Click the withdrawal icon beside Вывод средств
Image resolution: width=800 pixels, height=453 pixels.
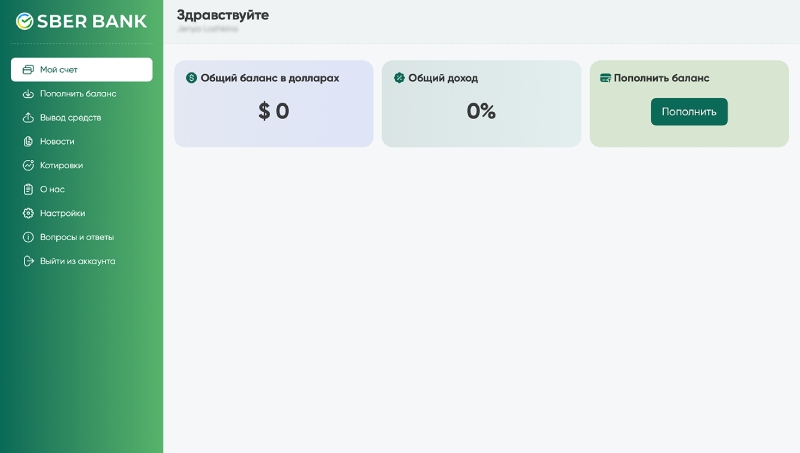click(28, 118)
